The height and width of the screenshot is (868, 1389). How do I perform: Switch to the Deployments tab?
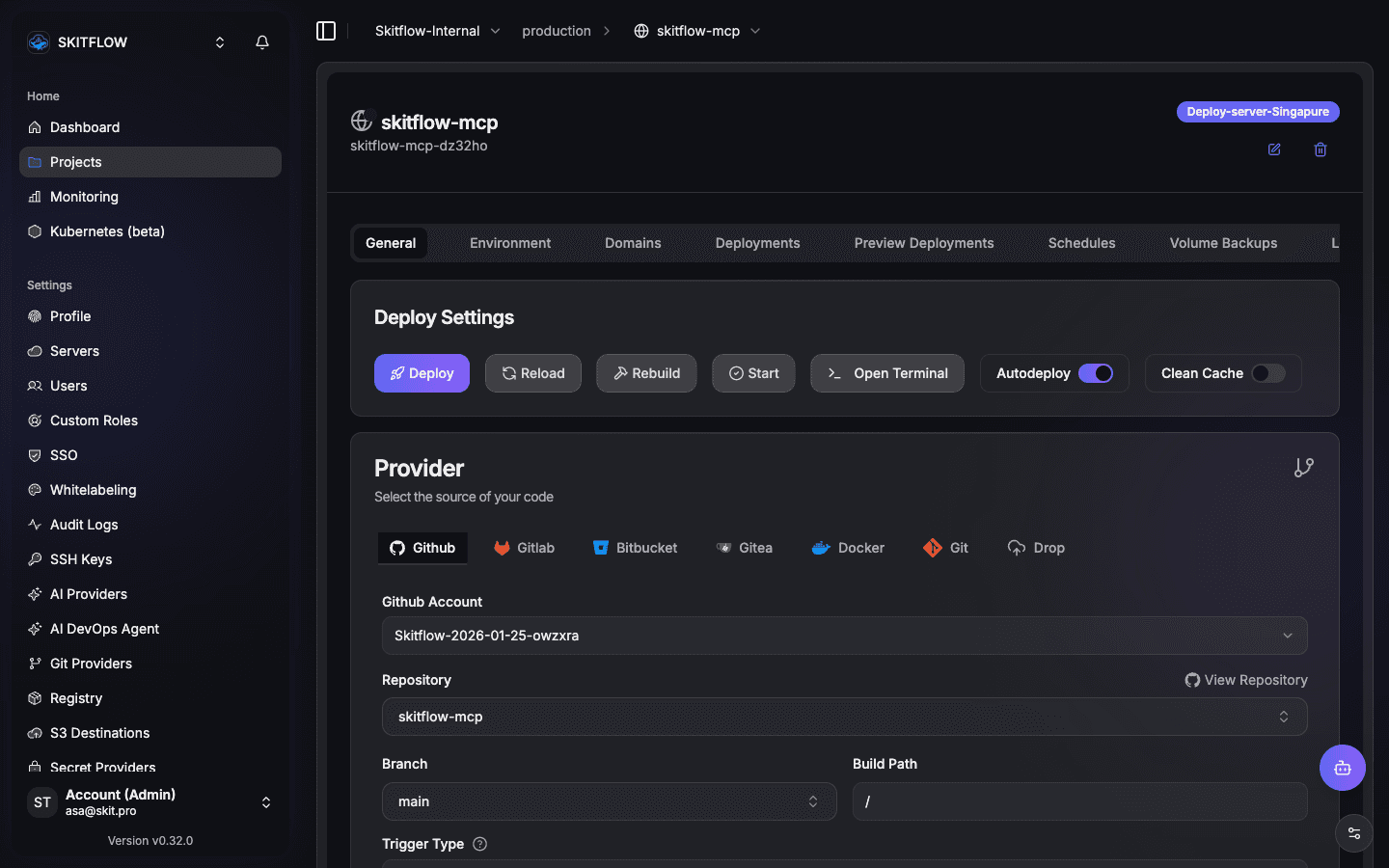coord(758,243)
